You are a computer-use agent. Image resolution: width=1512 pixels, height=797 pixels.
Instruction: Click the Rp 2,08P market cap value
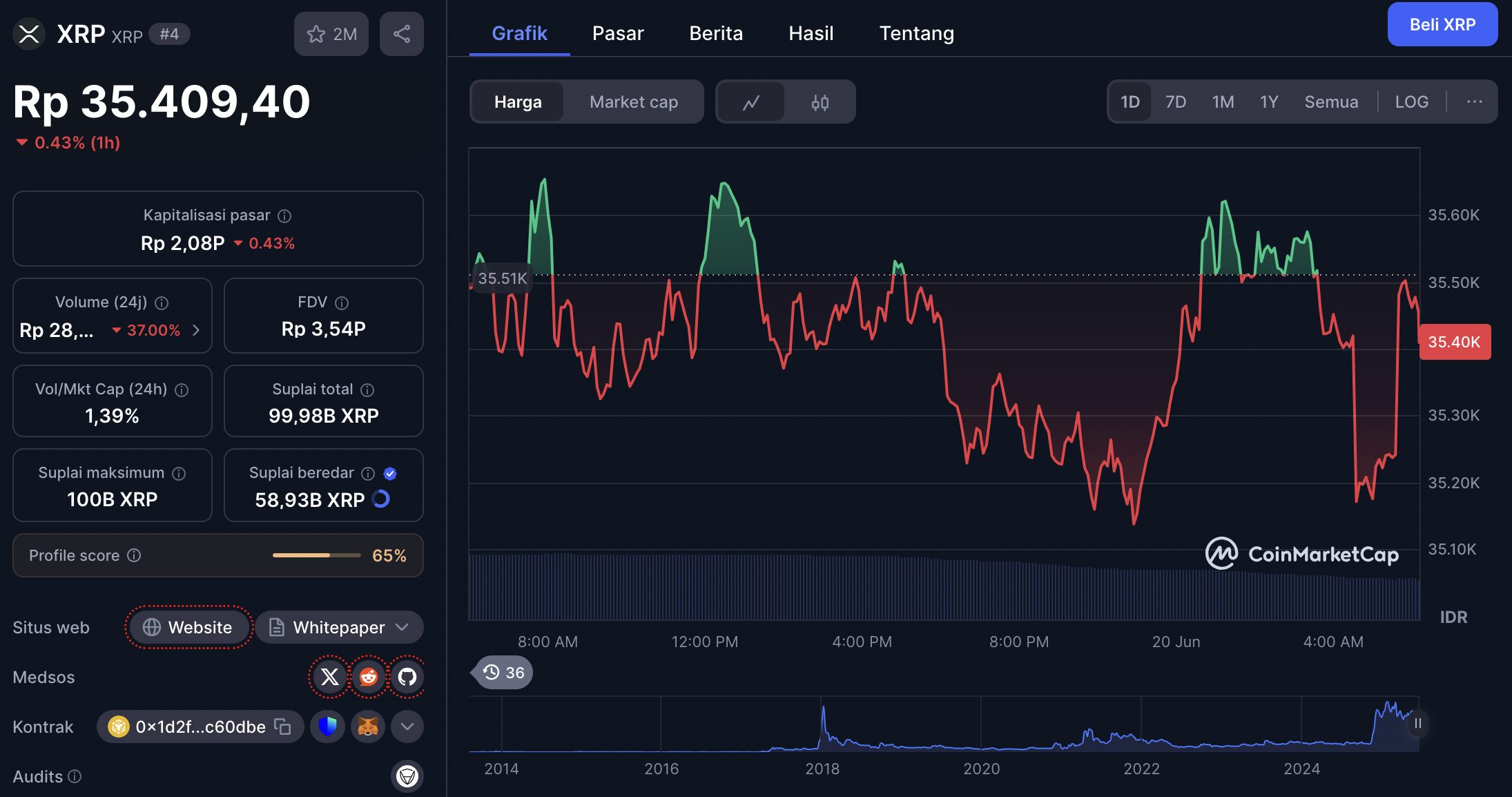point(183,243)
